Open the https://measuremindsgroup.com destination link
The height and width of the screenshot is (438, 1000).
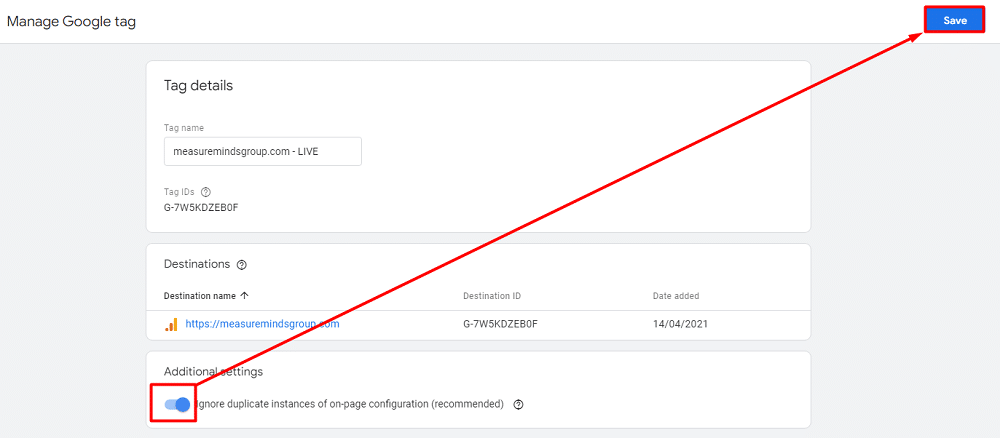[x=262, y=324]
